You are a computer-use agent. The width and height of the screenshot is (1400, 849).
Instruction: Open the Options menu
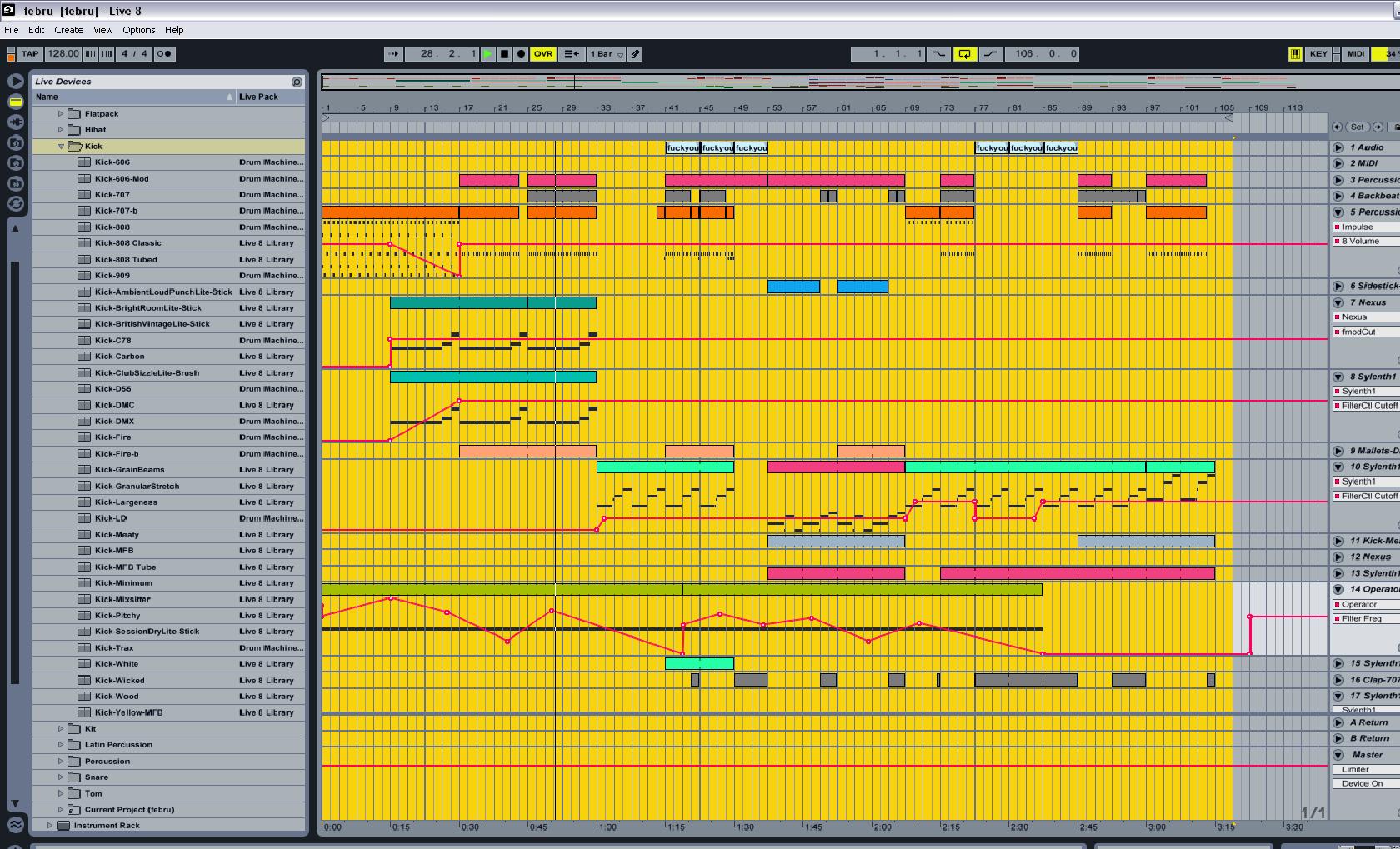tap(138, 30)
